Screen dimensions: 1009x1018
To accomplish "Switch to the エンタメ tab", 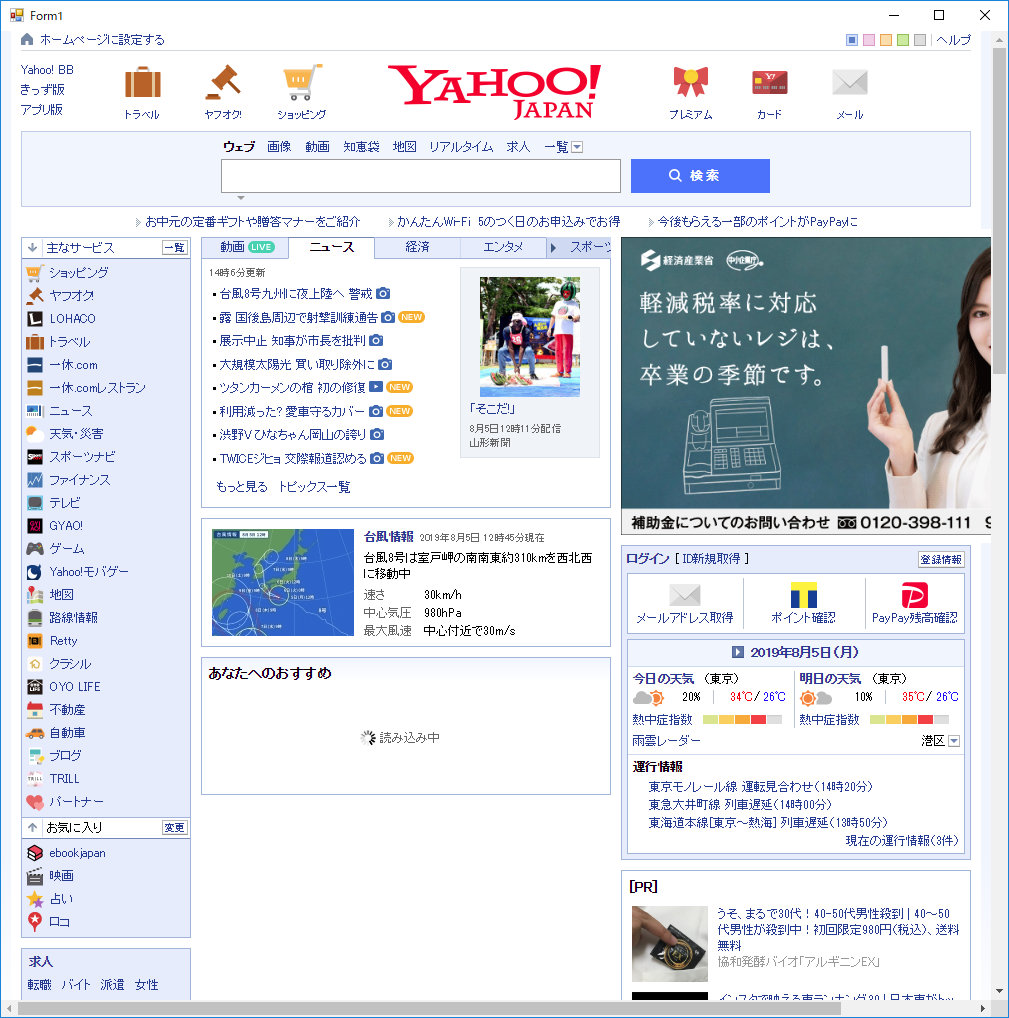I will pos(503,247).
